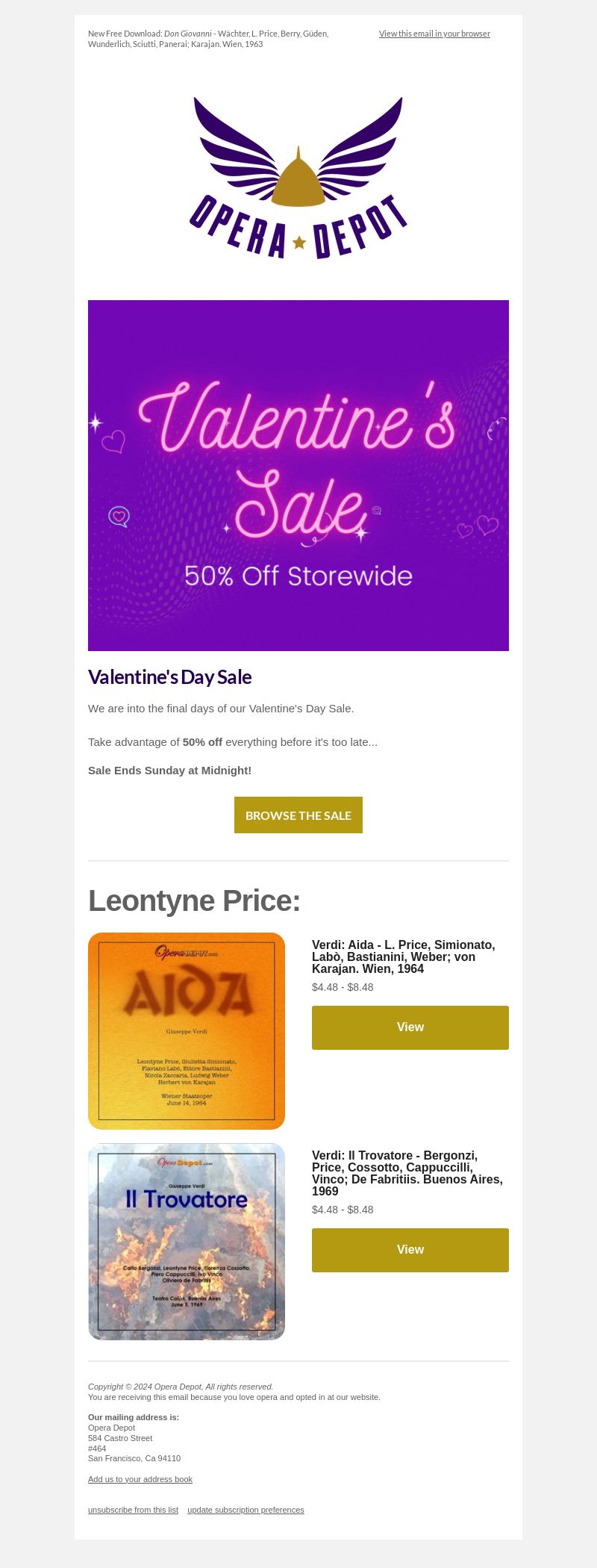Click the View button for Verdi: Aida
Viewport: 597px width, 1568px height.
(410, 1027)
